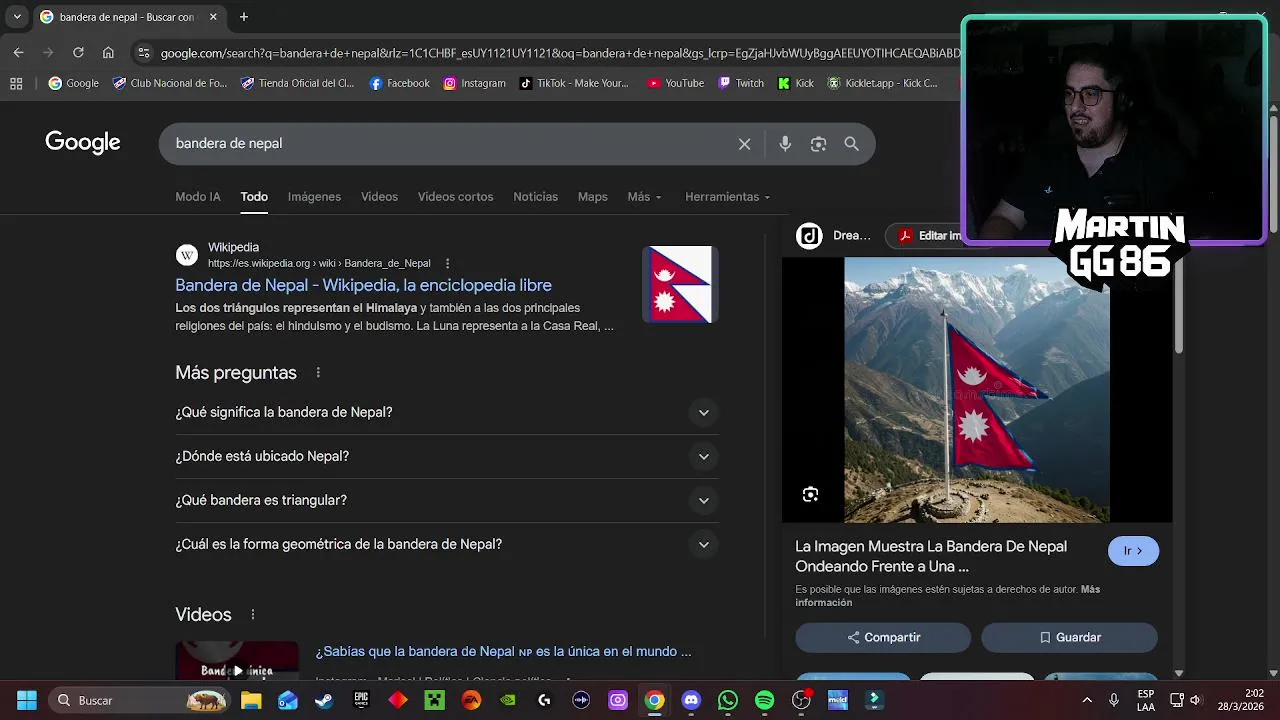Open NVIDIA app from the taskbar
Image resolution: width=1280 pixels, height=720 pixels.
(508, 700)
